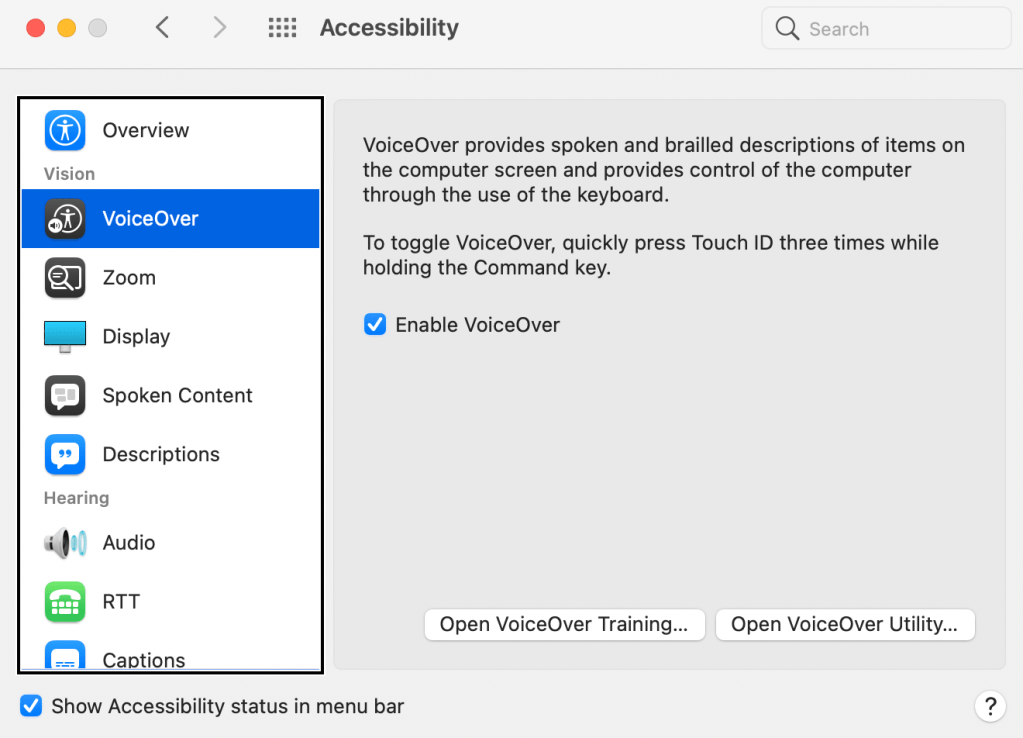Go back with the left chevron
This screenshot has width=1023, height=738.
coord(163,28)
